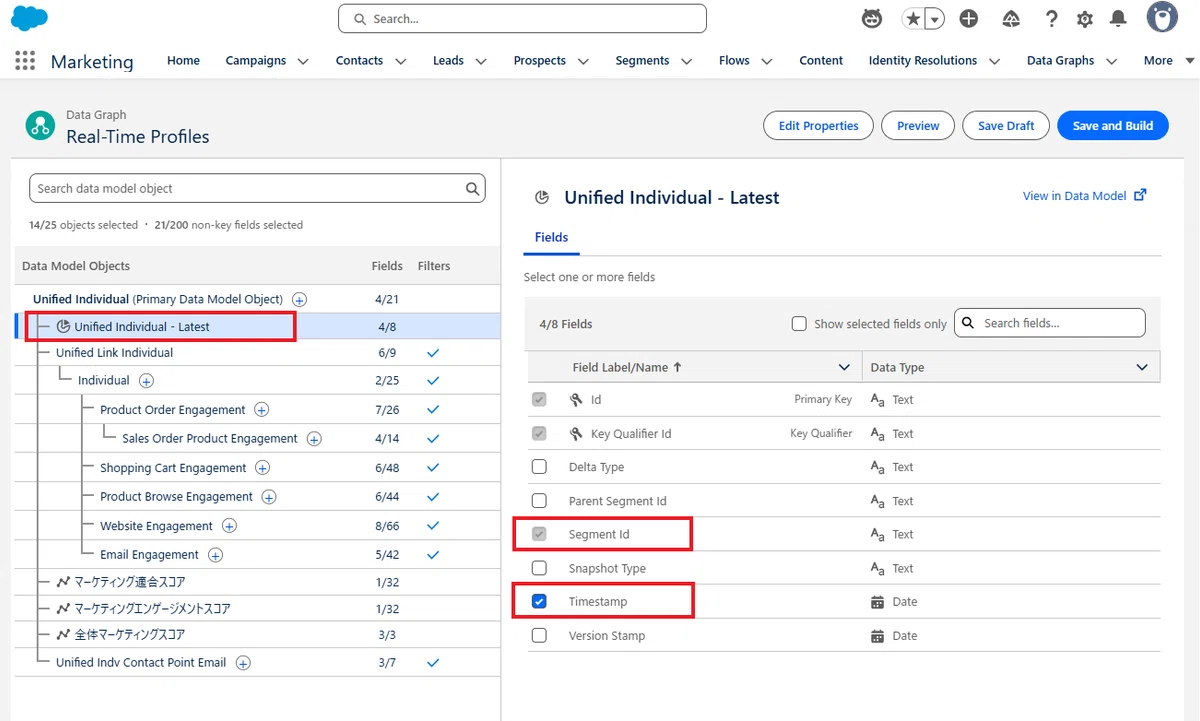Click plus beside Unified Indv Contact Point Email

coord(243,662)
